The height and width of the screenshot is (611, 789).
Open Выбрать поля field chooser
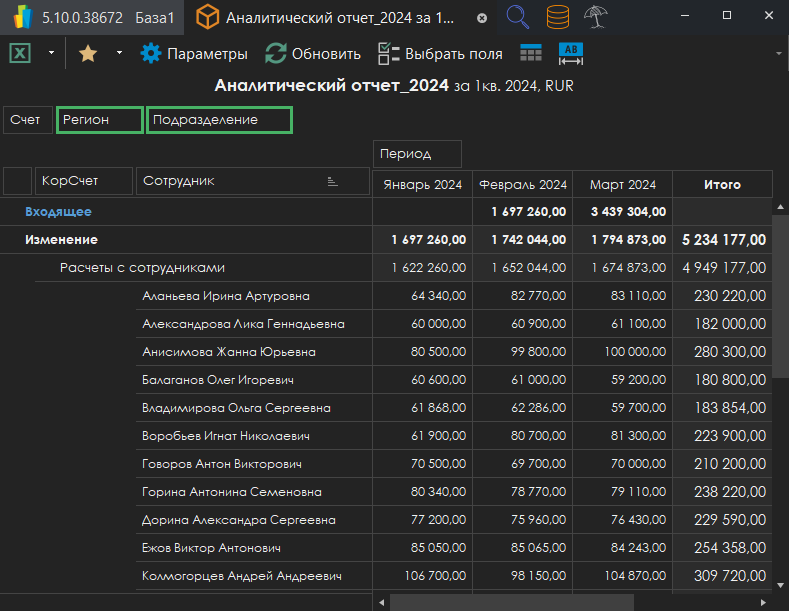pos(440,54)
